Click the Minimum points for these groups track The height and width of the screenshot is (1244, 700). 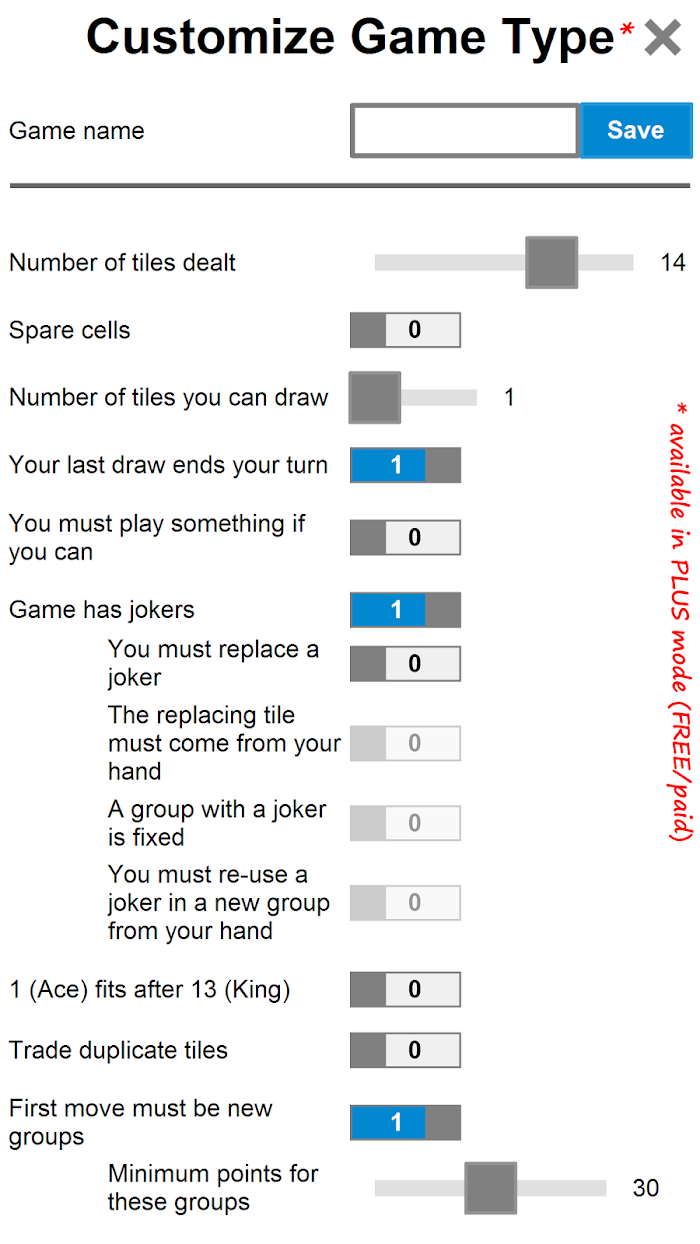560,1188
